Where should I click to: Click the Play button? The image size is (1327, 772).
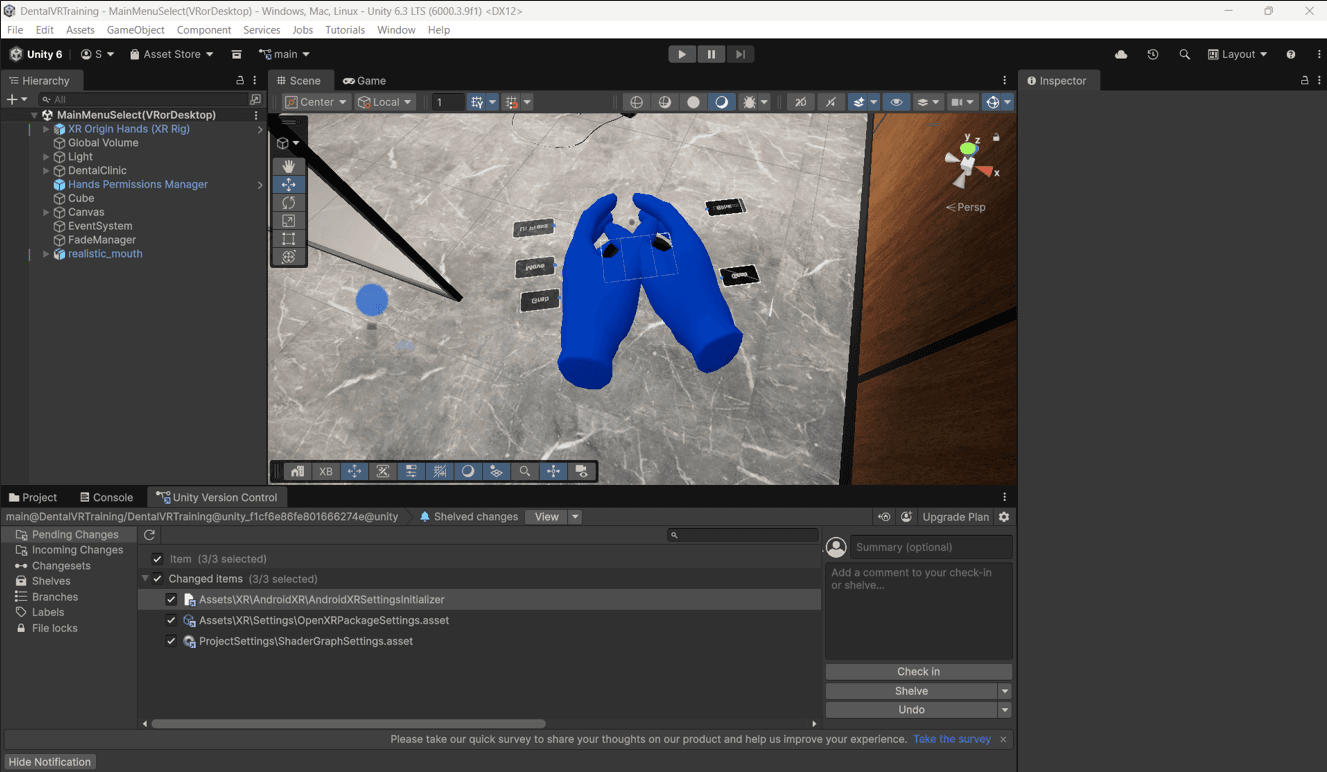pos(682,54)
